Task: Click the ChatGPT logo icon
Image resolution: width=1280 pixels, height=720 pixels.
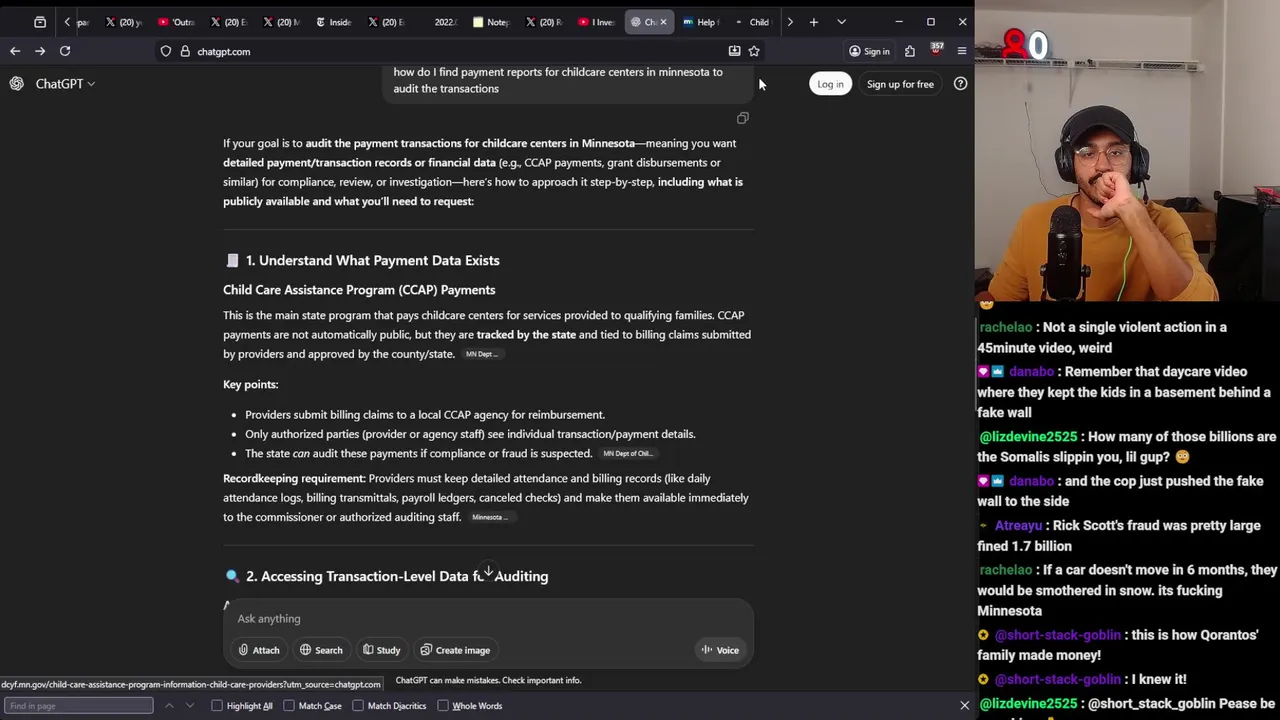Action: (17, 84)
